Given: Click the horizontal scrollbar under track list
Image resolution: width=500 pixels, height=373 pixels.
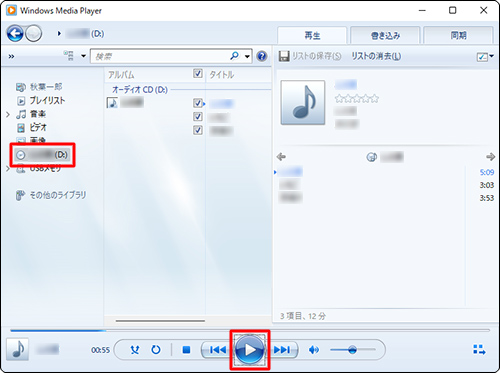Looking at the screenshot, I should [160, 321].
